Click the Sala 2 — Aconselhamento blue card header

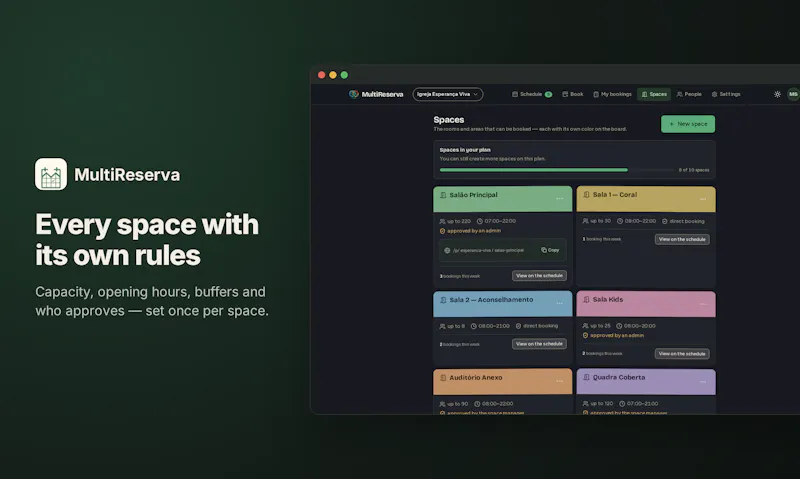tap(503, 304)
